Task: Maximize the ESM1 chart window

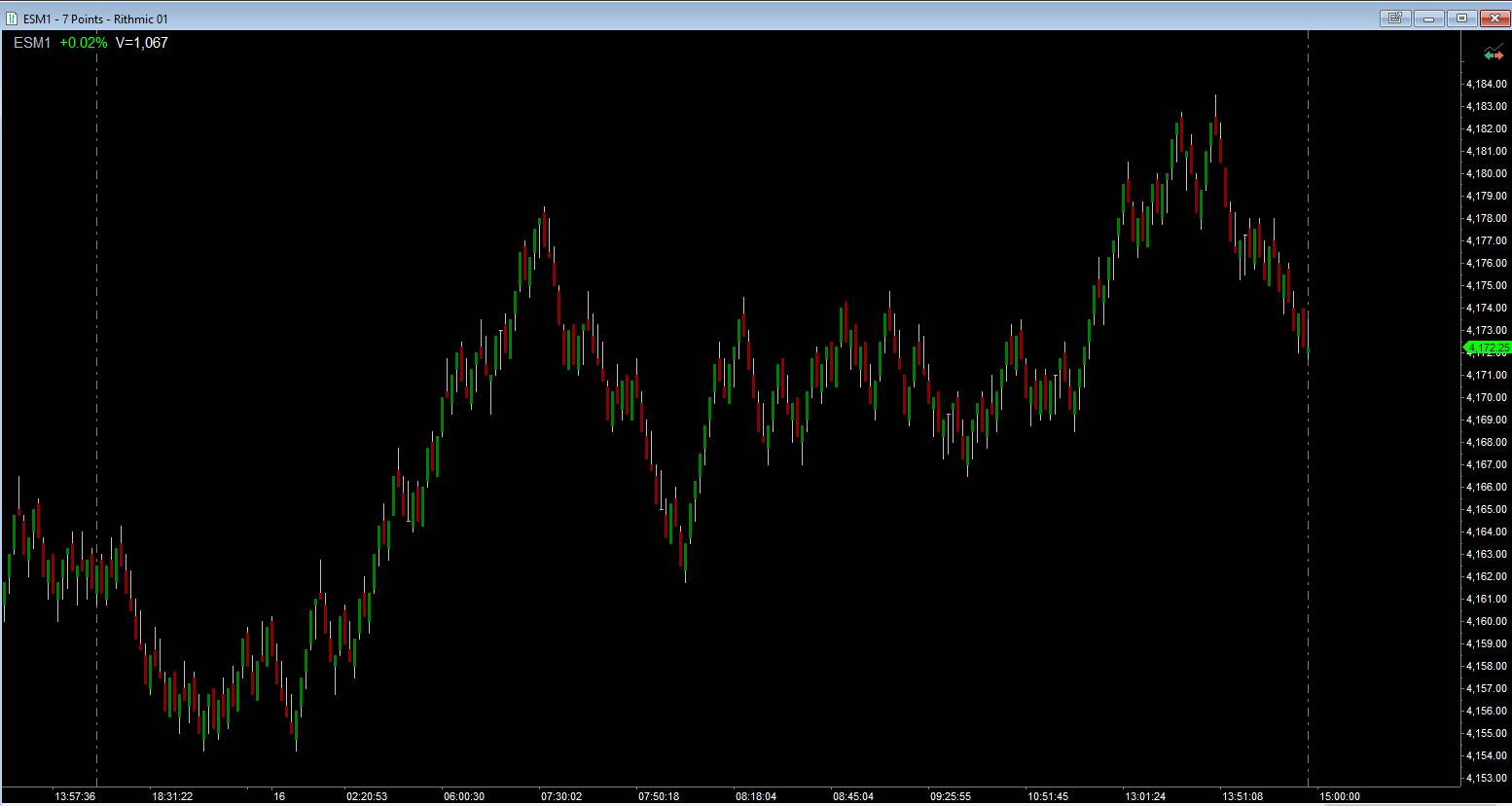Action: (1461, 18)
